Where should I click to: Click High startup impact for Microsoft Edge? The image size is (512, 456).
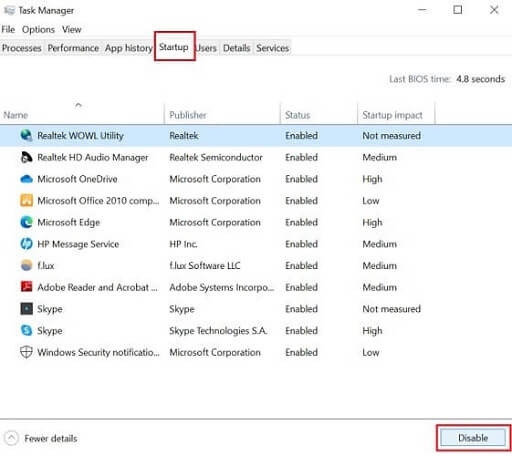click(x=372, y=223)
